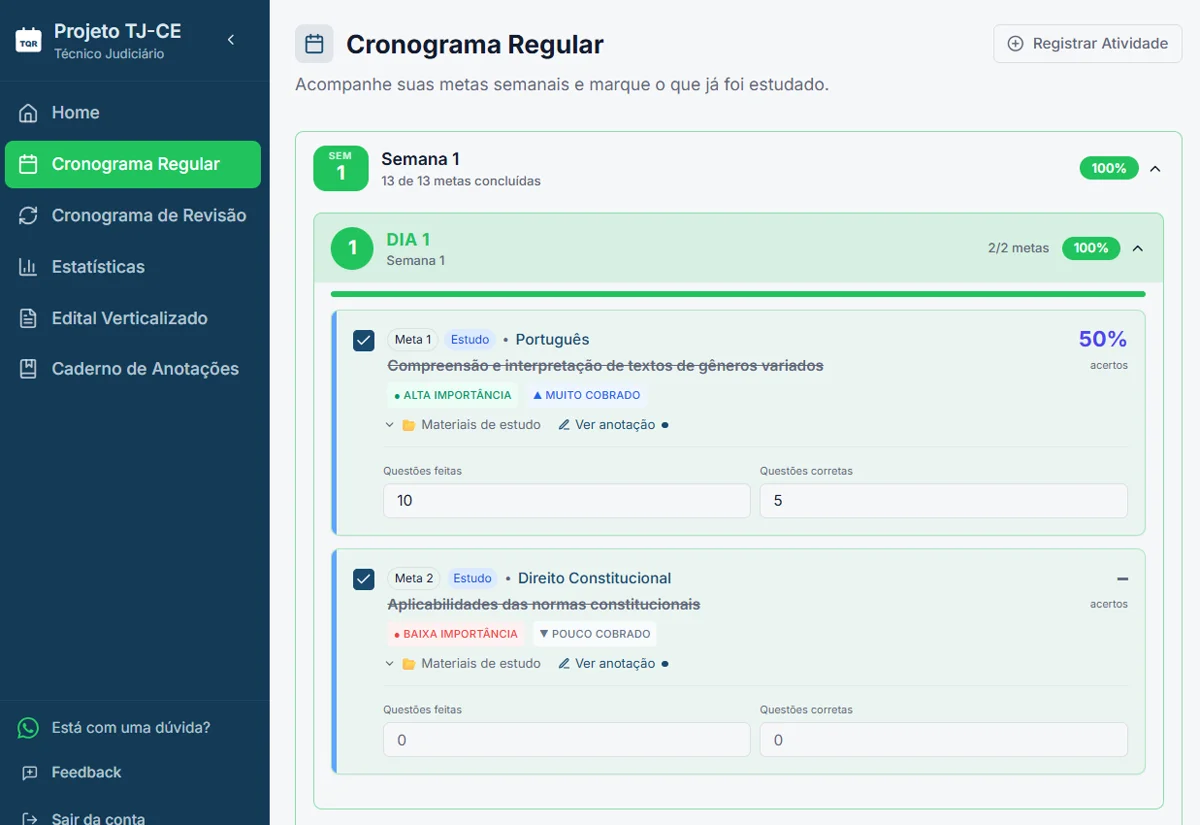Open Meta 1 materials via the folder icon

tap(406, 424)
